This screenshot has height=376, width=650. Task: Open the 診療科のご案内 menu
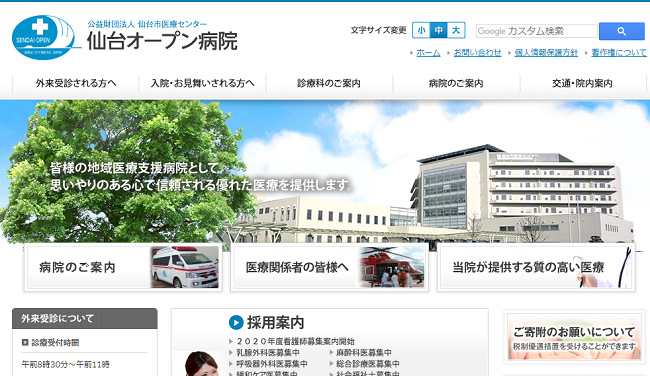pos(329,83)
